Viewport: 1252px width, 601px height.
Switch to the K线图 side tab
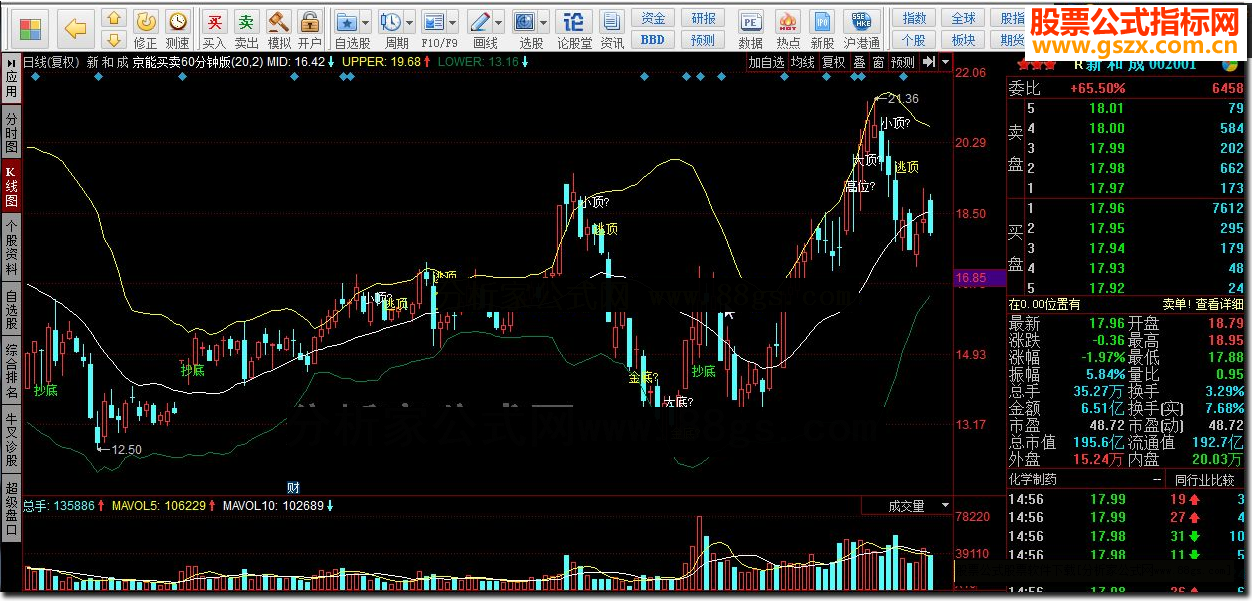point(11,186)
